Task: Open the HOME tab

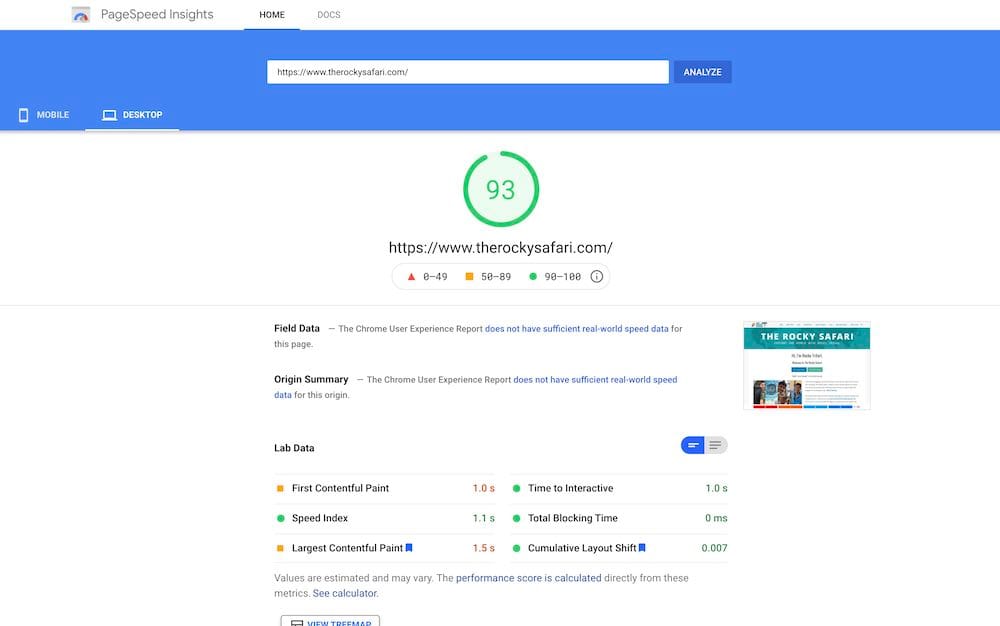Action: [272, 15]
